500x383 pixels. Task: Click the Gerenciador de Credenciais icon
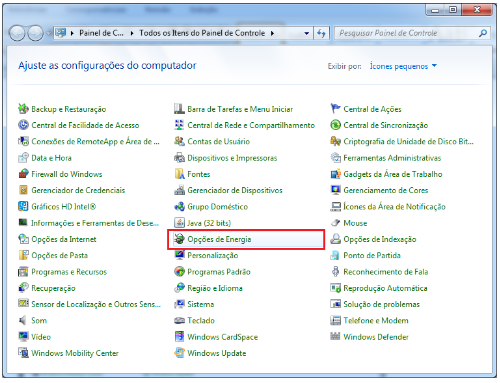[23, 190]
